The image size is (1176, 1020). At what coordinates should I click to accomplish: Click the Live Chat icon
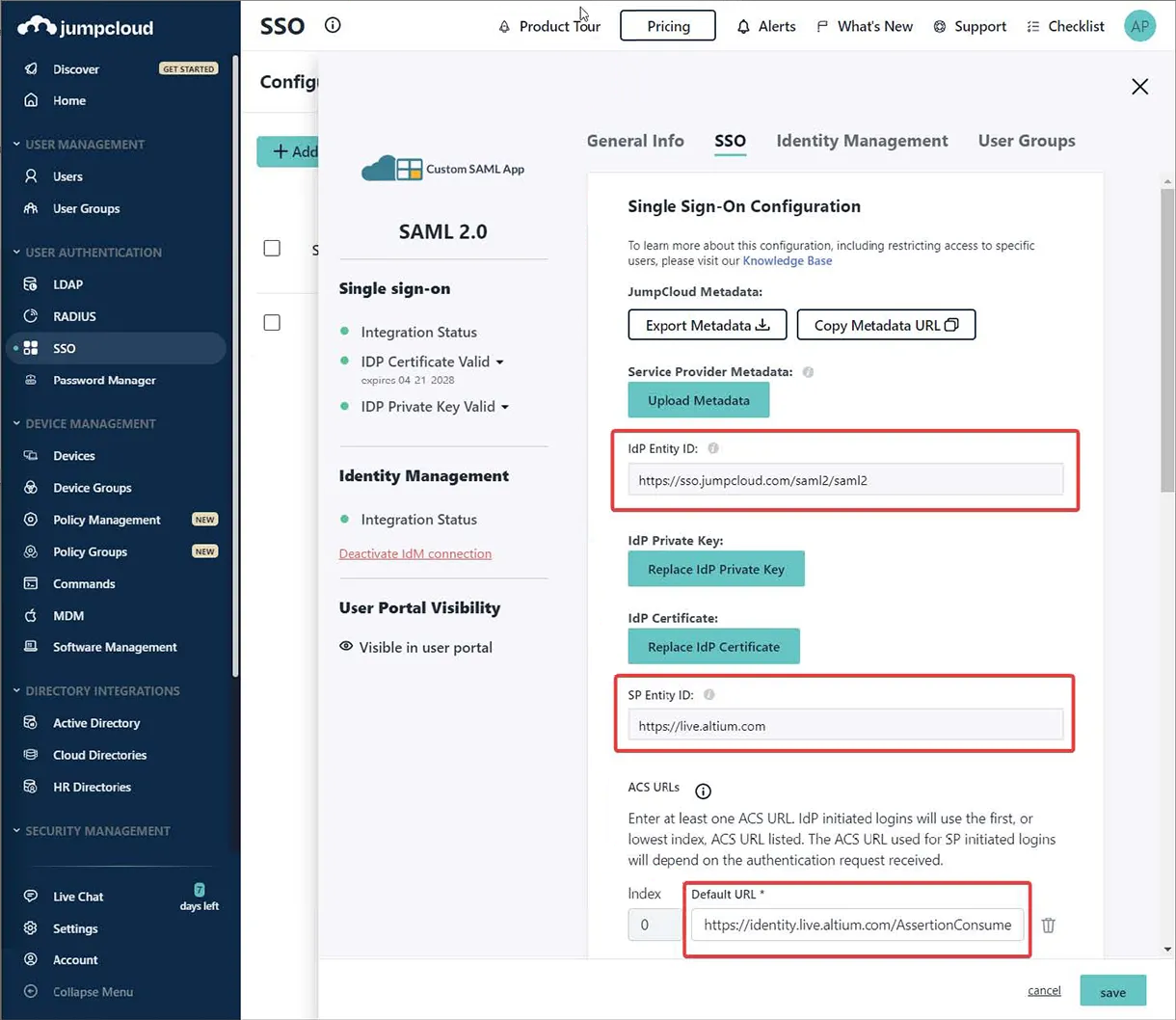pyautogui.click(x=31, y=897)
